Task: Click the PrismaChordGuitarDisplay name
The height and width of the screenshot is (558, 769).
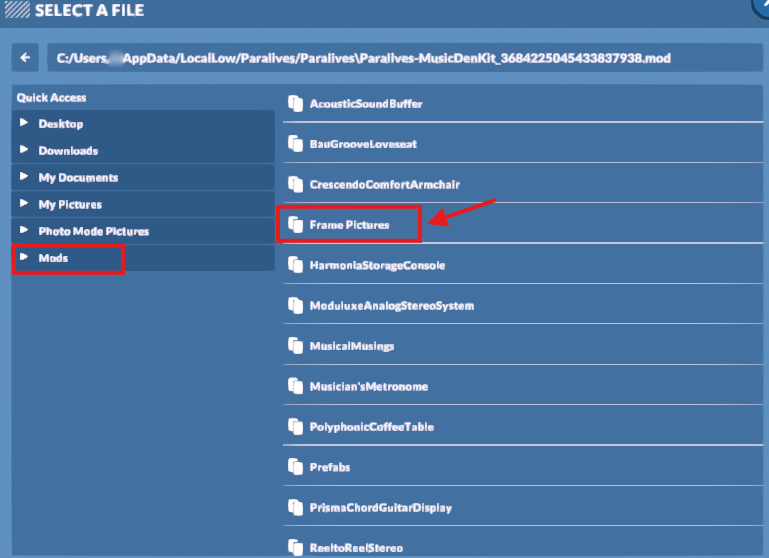Action: (x=381, y=508)
